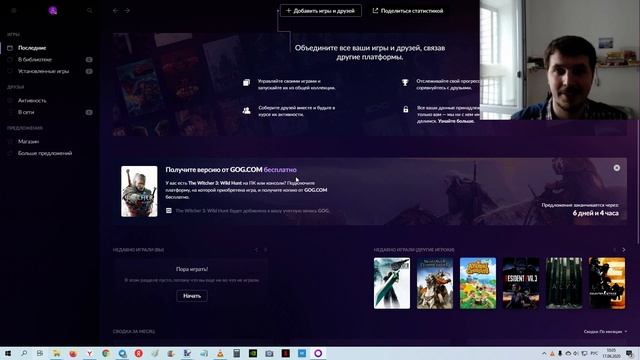Click the friends icon beside 'Соберите друзей вместе'
This screenshot has height=360, width=640.
[247, 110]
